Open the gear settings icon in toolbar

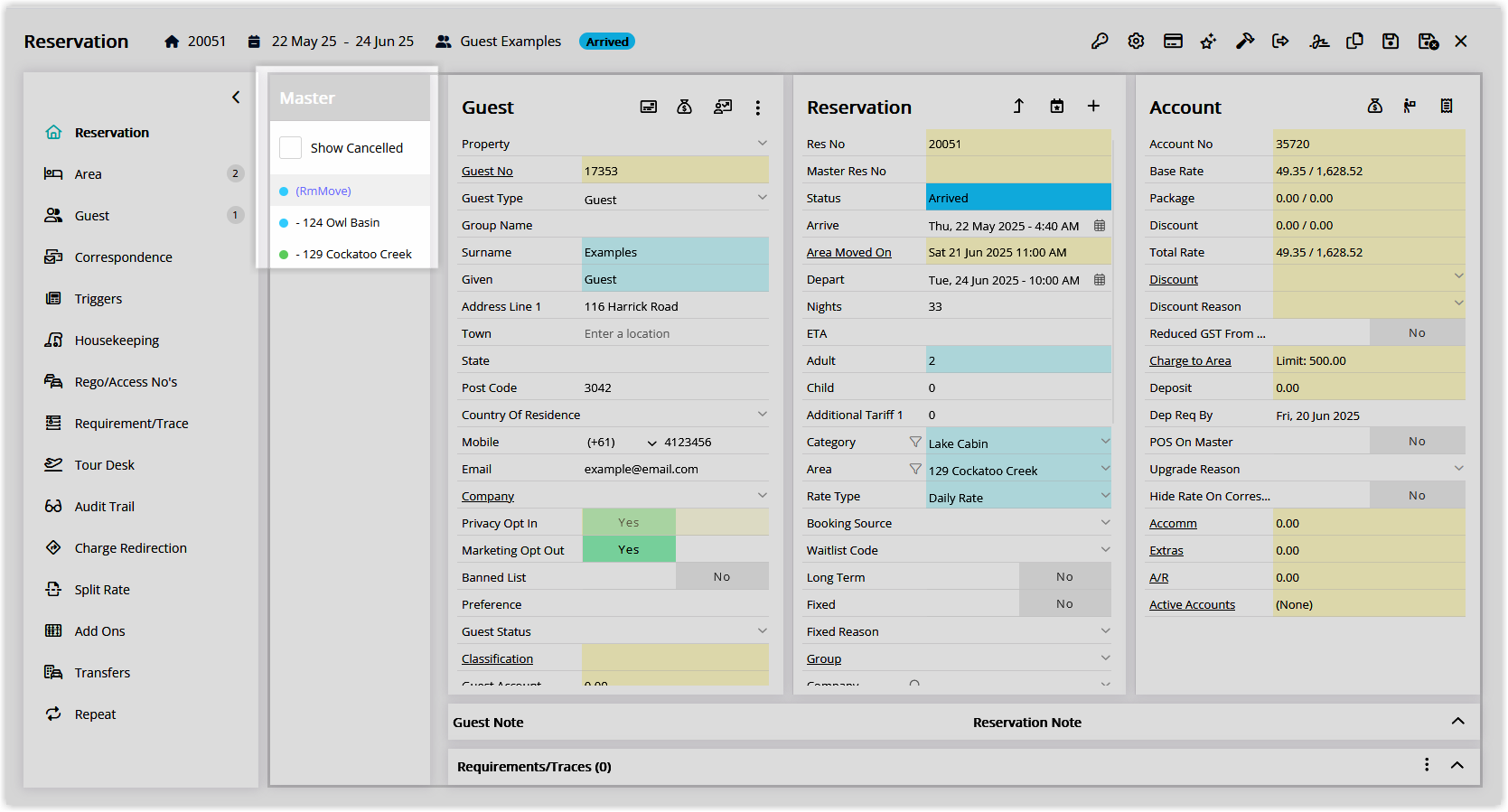[x=1136, y=42]
